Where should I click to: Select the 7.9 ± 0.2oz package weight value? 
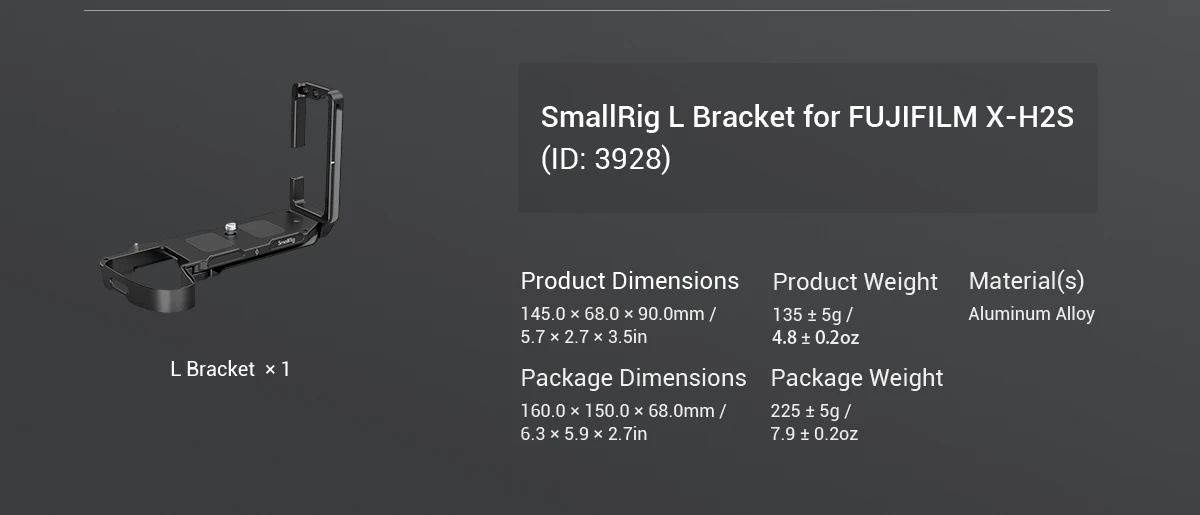pyautogui.click(x=814, y=434)
